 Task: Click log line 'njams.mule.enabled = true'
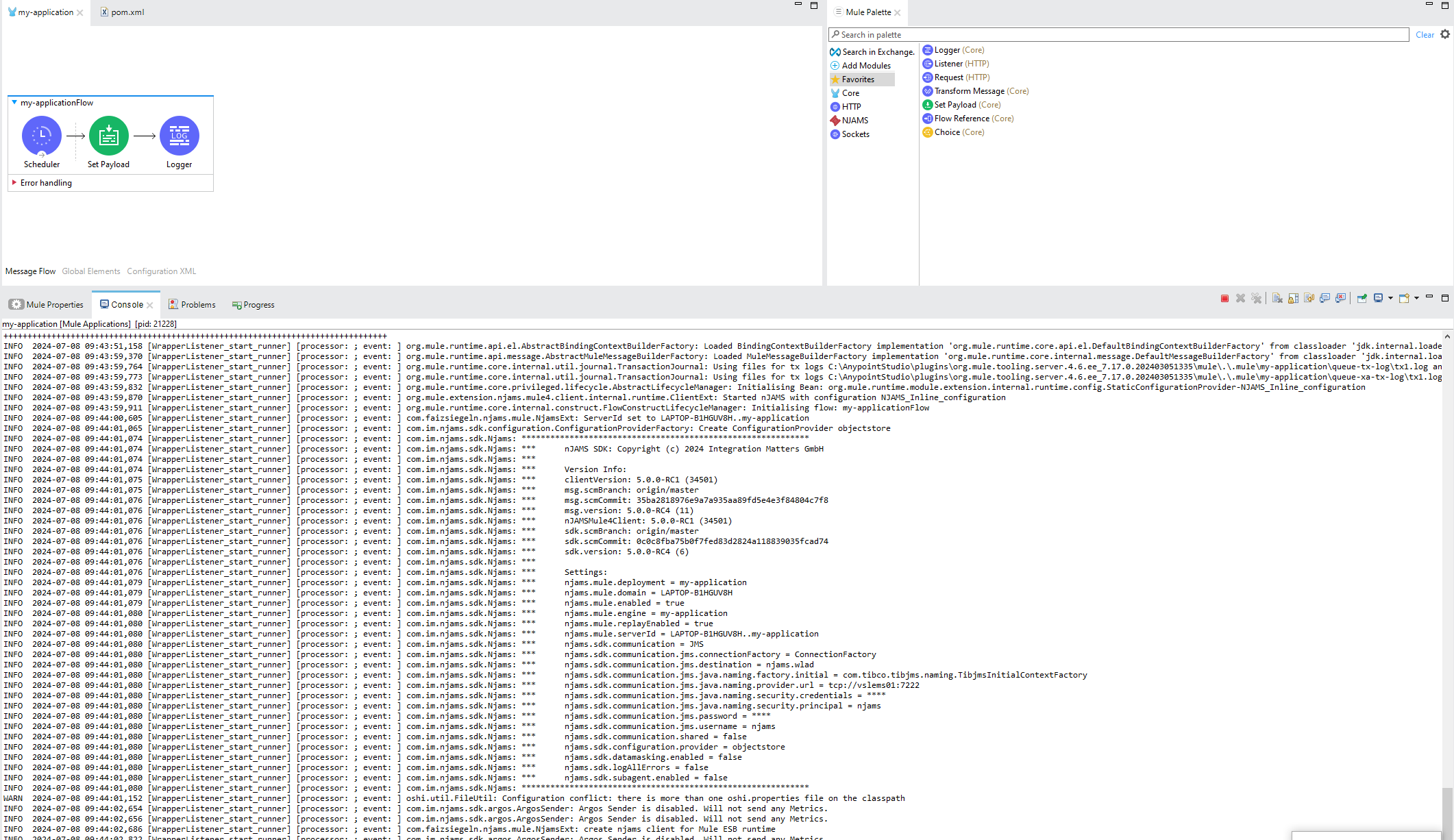(x=624, y=603)
